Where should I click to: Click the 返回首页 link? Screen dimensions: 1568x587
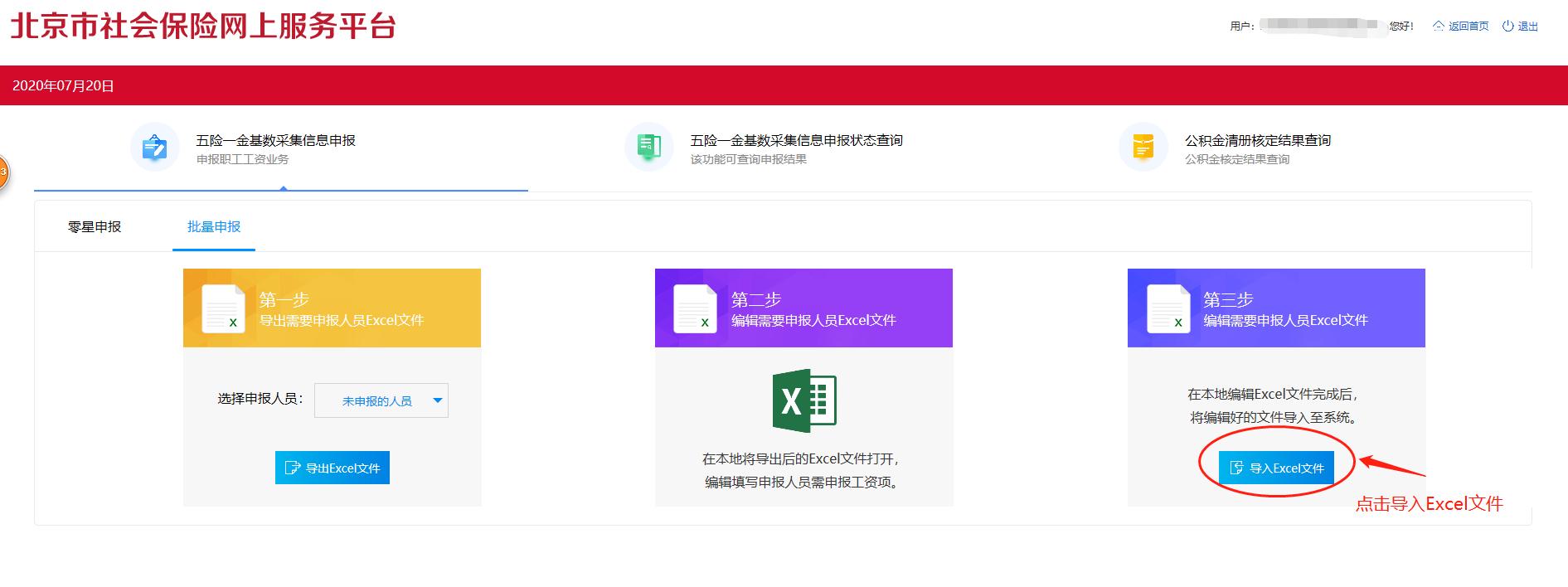click(1468, 27)
